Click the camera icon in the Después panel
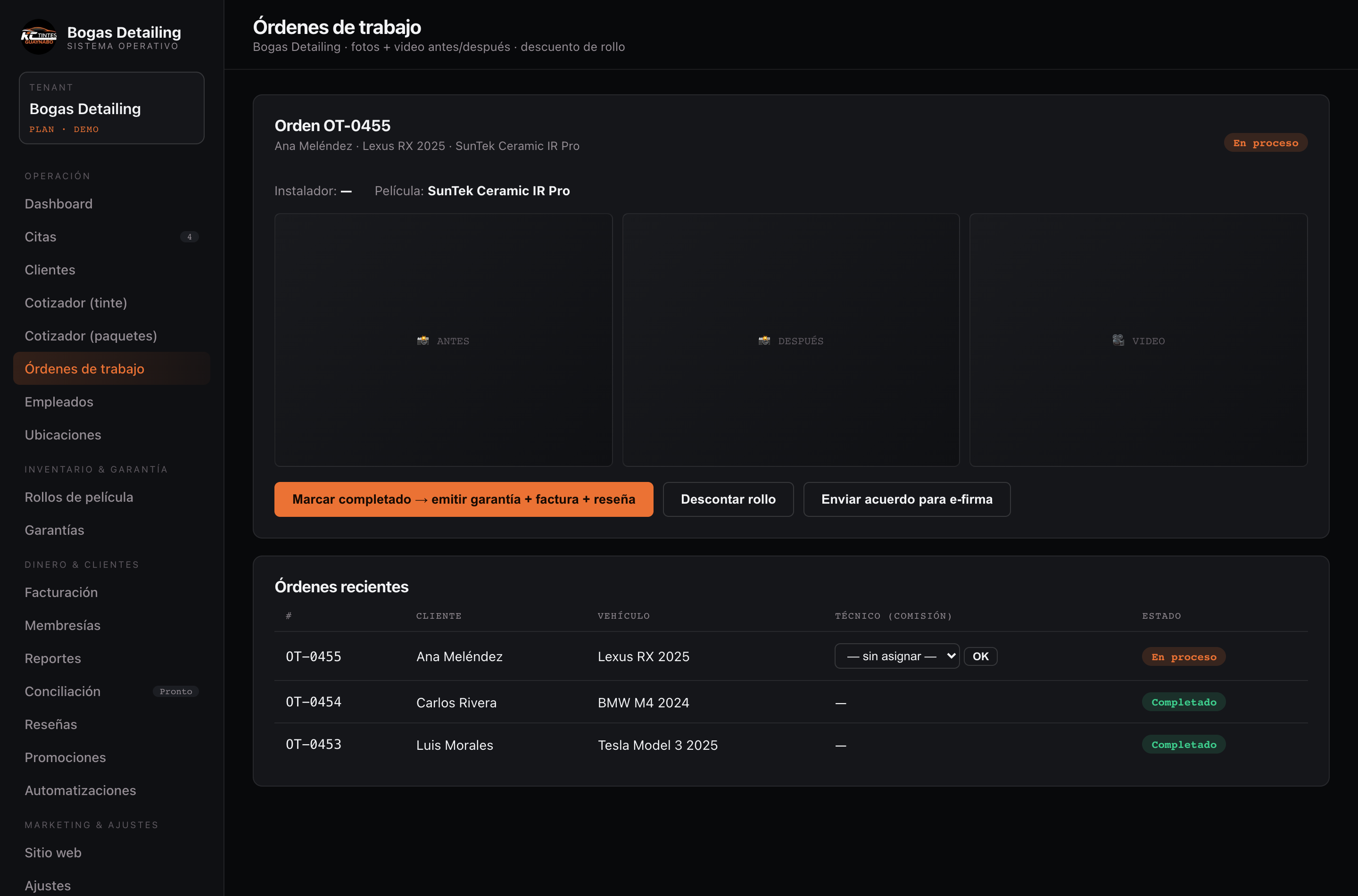Screen dimensions: 1358x896 coord(764,340)
